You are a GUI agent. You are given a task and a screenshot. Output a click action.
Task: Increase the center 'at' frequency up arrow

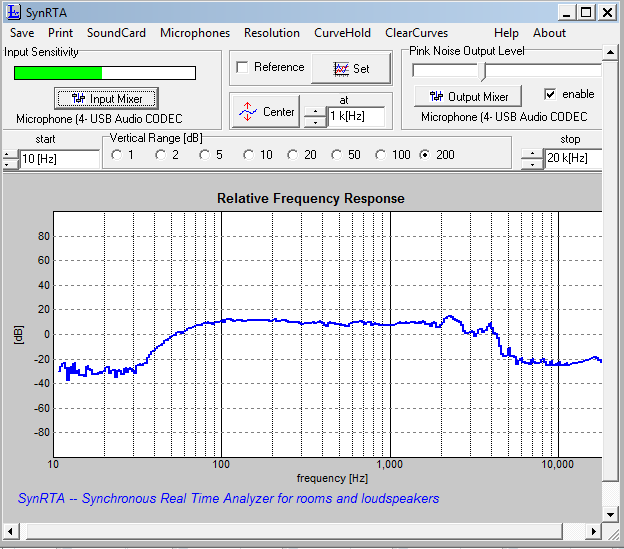315,111
